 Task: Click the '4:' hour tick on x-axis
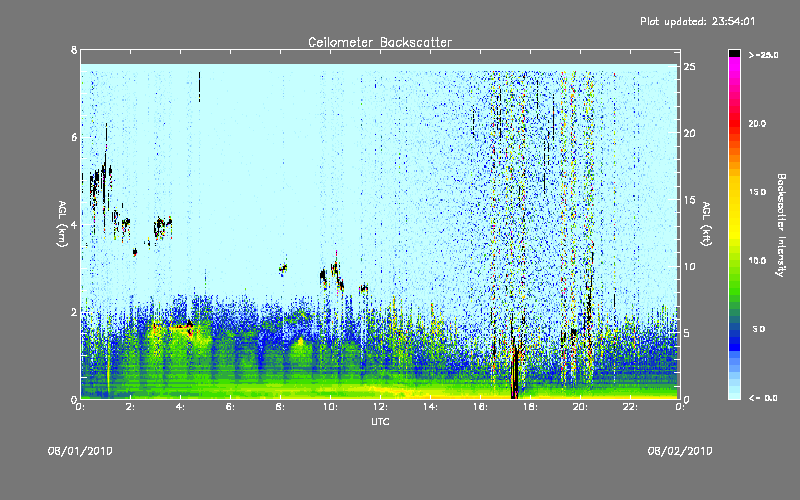[x=181, y=407]
